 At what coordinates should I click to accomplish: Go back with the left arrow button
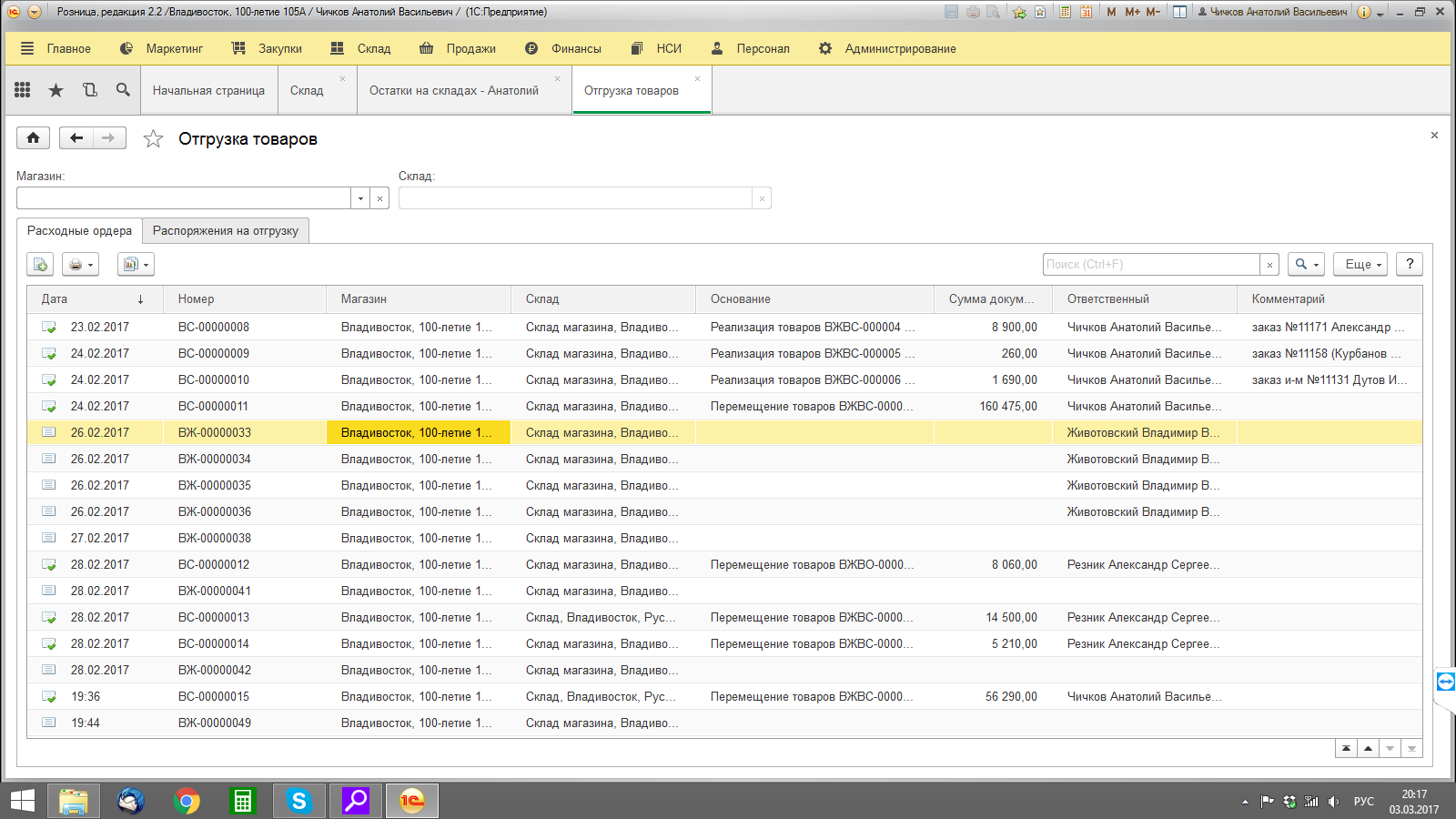(76, 138)
